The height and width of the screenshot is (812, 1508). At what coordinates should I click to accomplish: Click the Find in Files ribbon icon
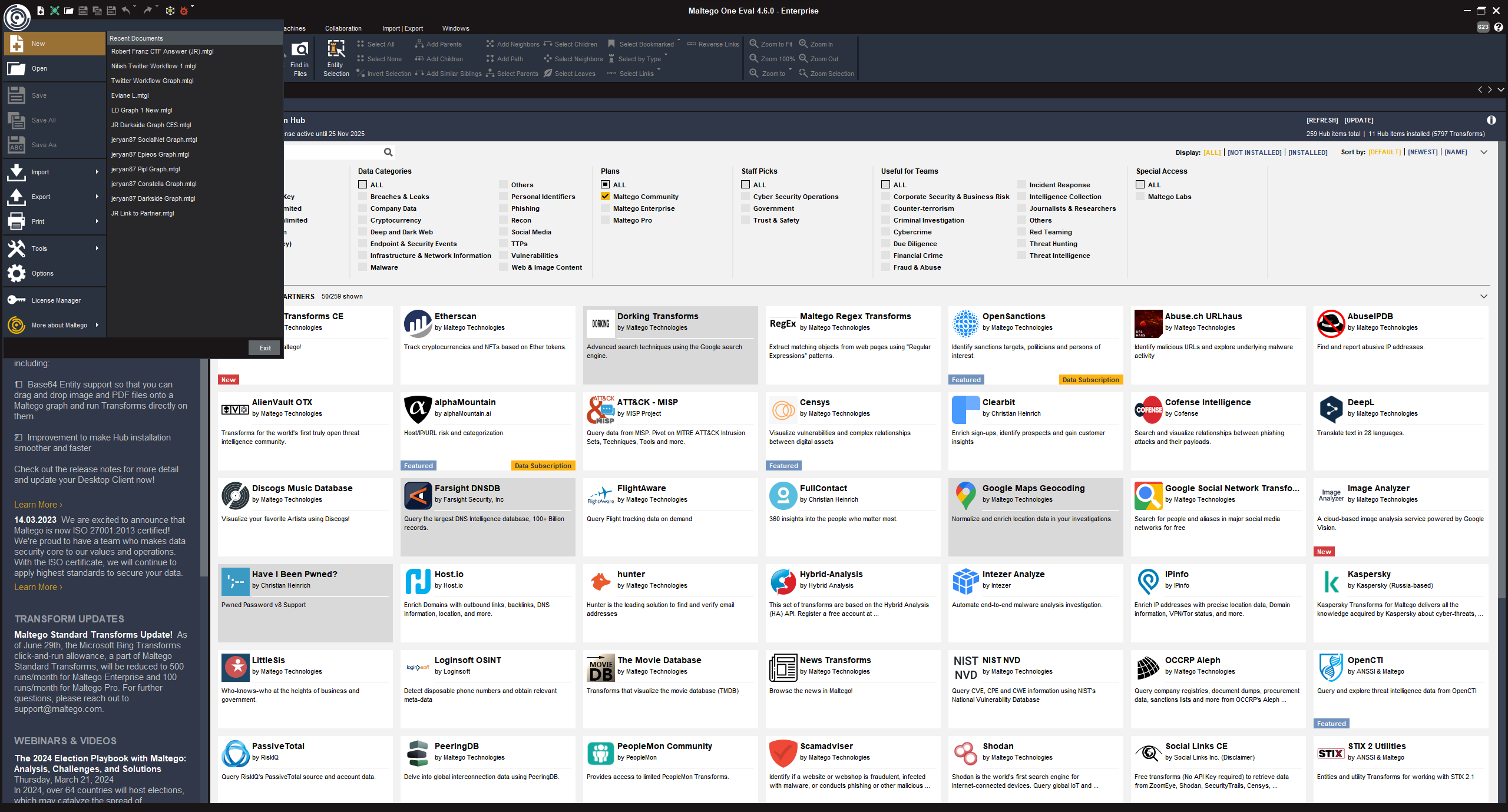[x=300, y=49]
